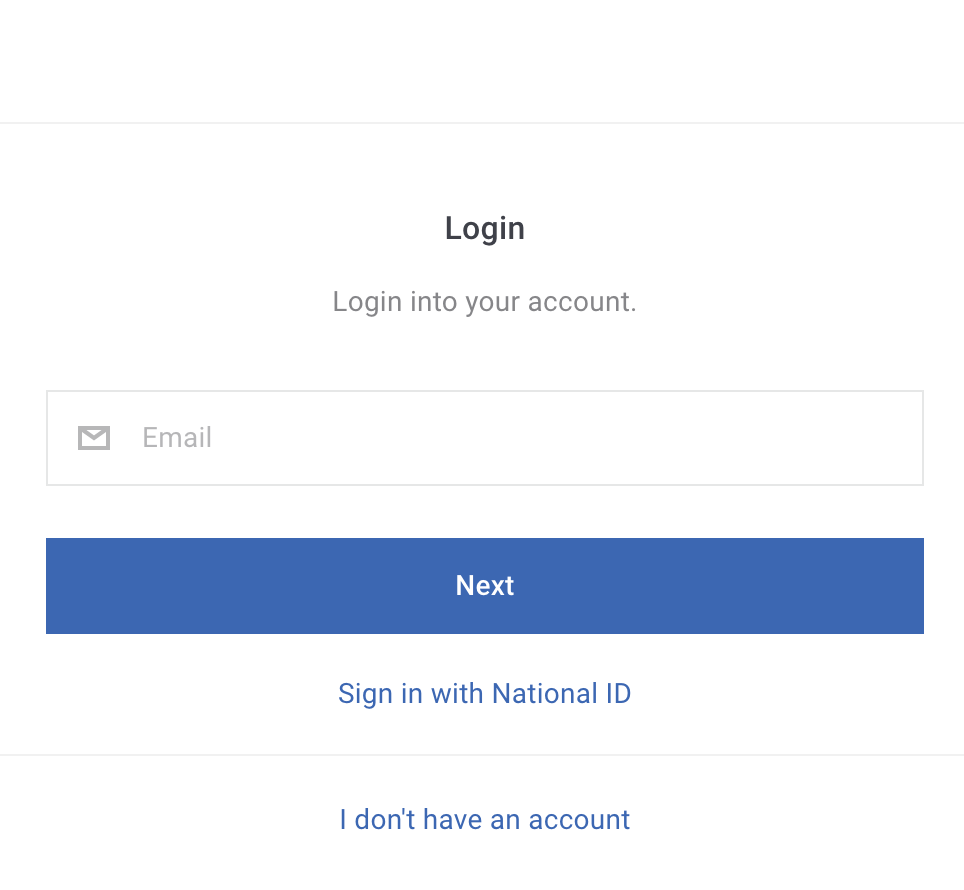
Task: Click the envelope icon in Email field
Action: click(94, 438)
